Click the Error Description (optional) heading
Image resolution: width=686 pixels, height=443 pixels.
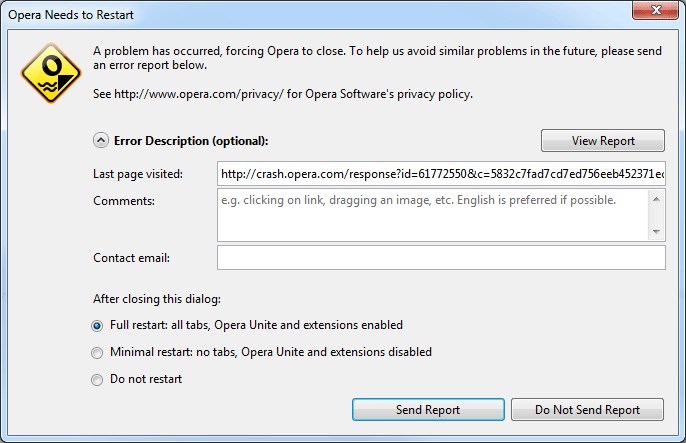[x=191, y=141]
